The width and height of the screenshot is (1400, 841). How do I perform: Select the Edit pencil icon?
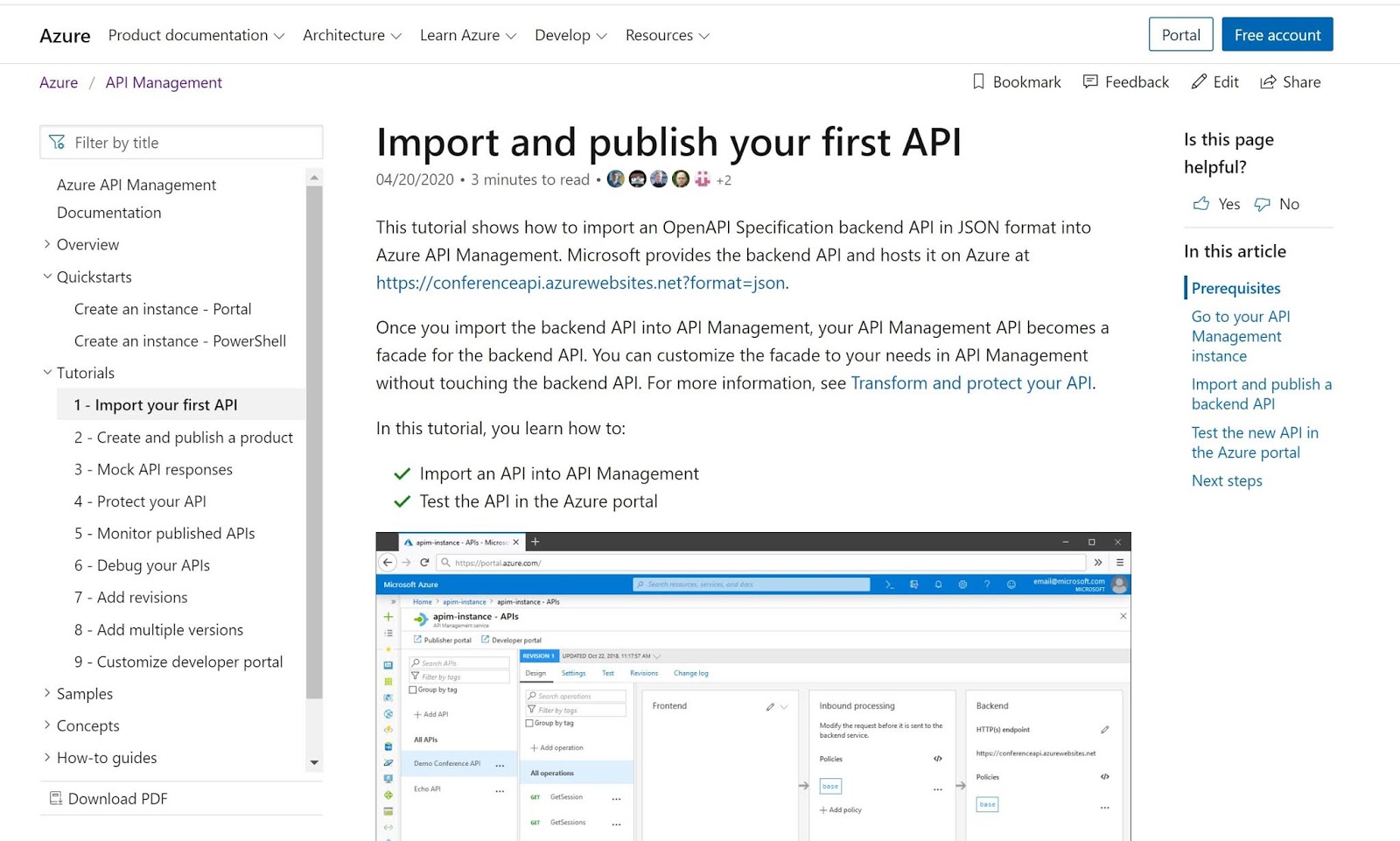tap(1200, 81)
